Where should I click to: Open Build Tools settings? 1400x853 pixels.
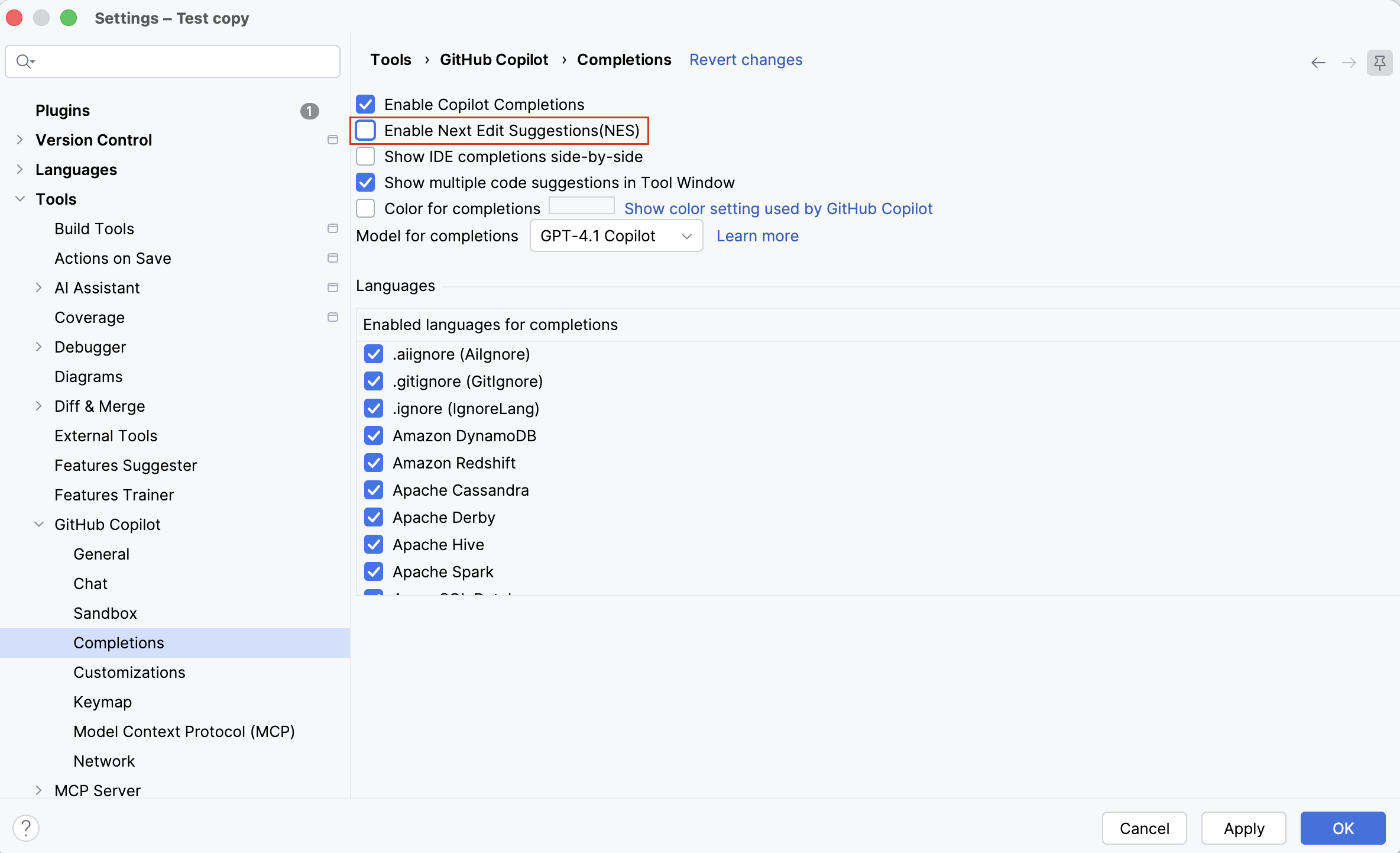pyautogui.click(x=95, y=228)
